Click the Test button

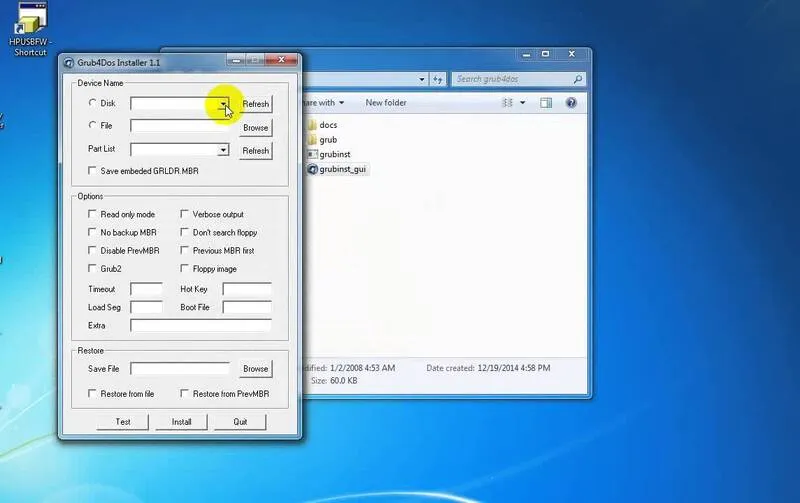[x=123, y=422]
